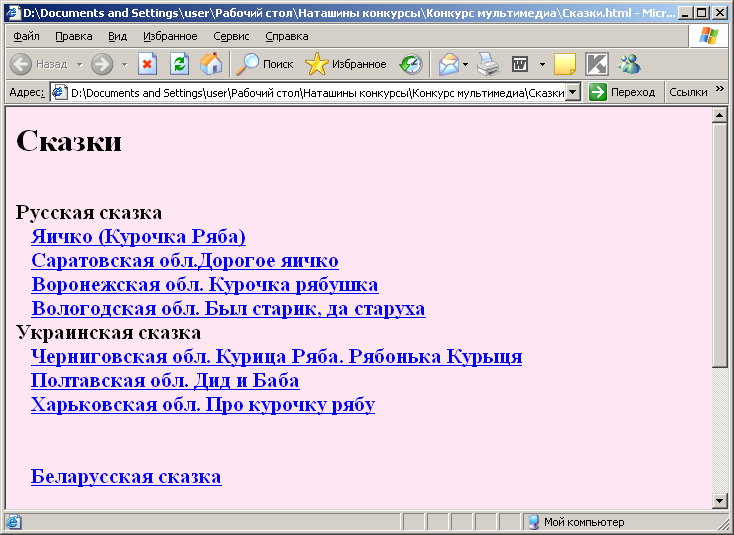734x535 pixels.
Task: Open link Беларусская сказка
Action: pos(126,476)
